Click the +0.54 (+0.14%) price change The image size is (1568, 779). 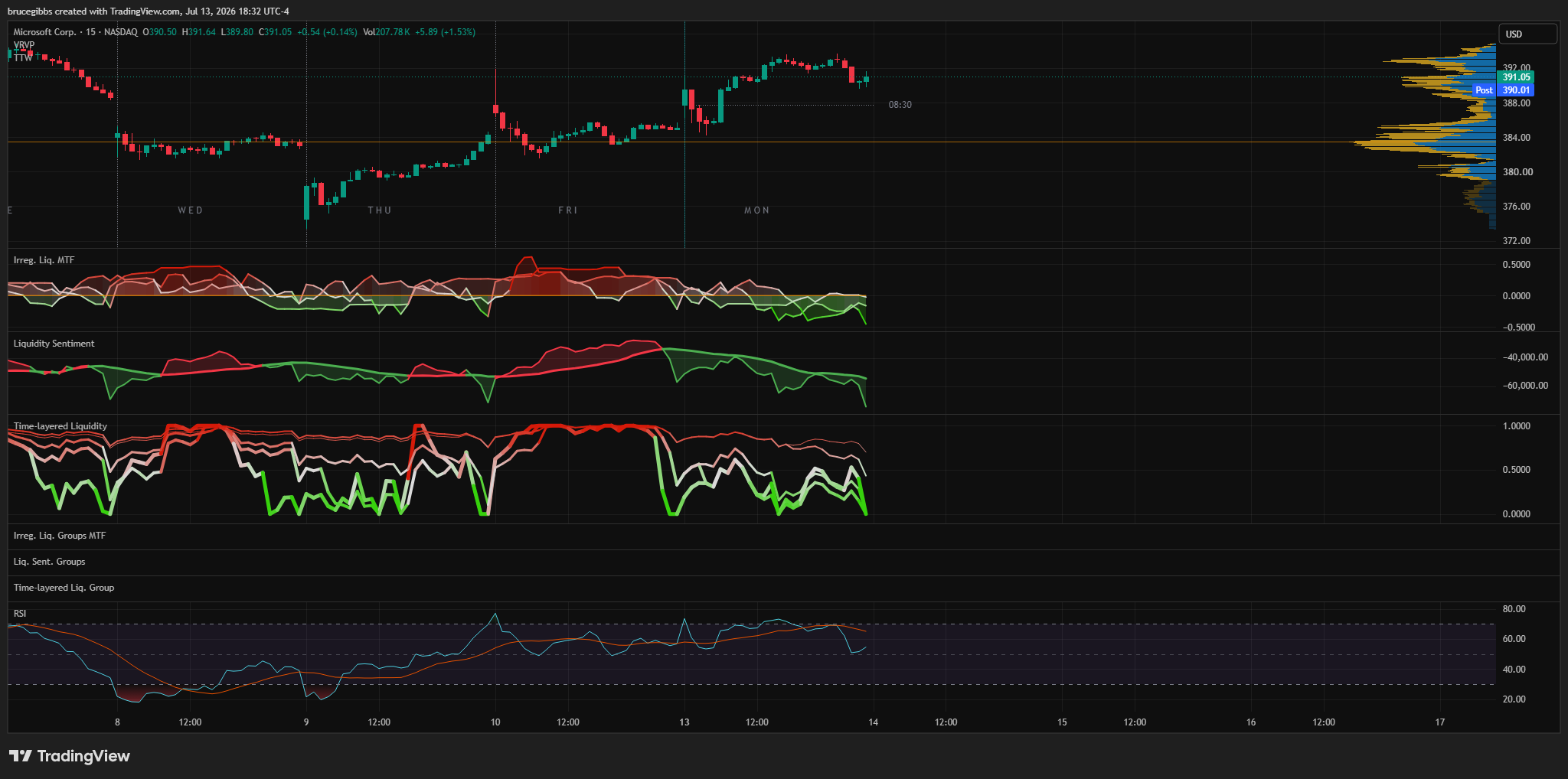click(x=328, y=32)
